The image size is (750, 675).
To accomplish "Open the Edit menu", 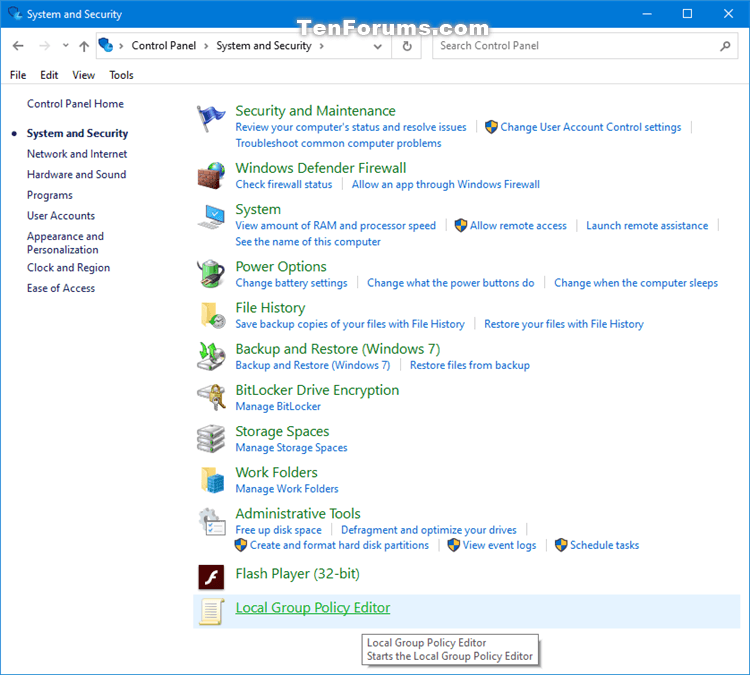I will (49, 75).
